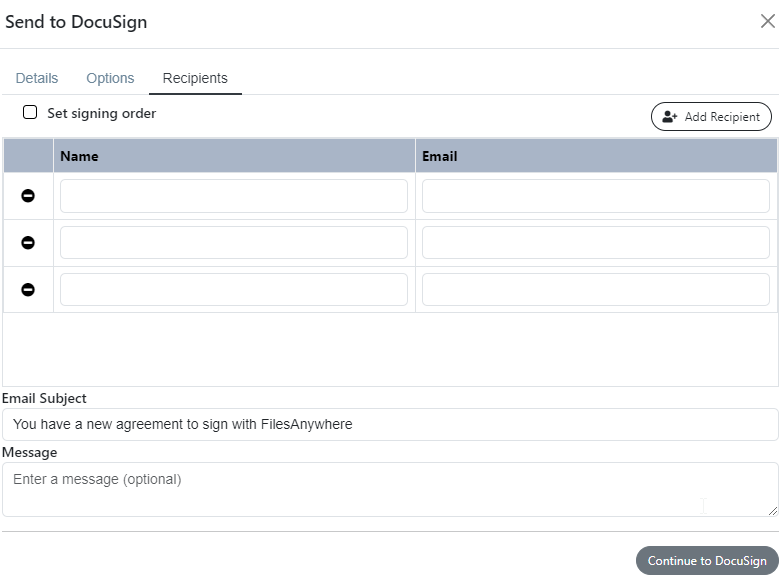Click the second recipient Name field
Viewport: 779px width, 585px height.
[234, 242]
